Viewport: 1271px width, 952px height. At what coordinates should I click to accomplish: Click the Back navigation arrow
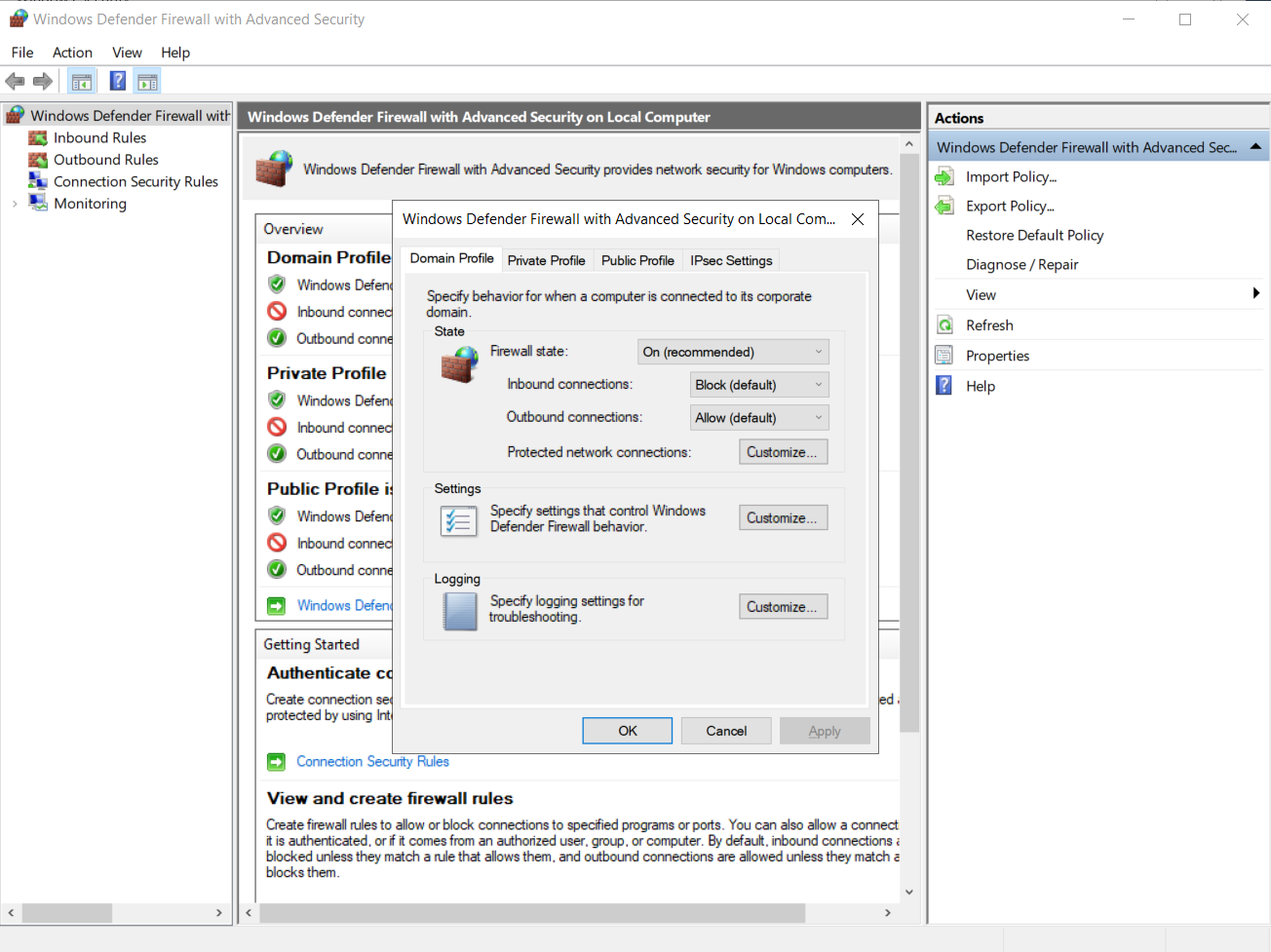[15, 81]
